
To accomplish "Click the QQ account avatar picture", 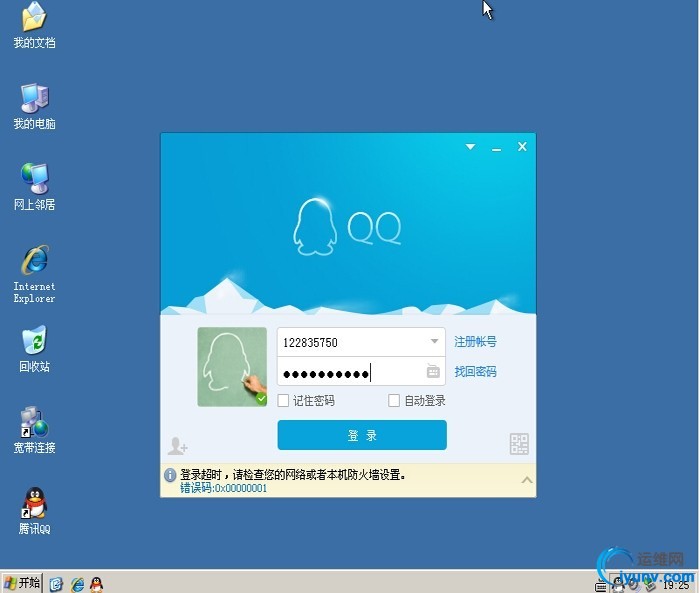I will pyautogui.click(x=232, y=367).
